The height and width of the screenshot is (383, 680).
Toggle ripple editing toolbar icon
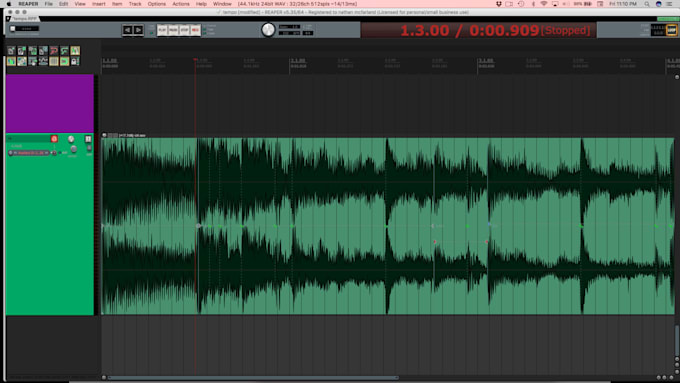(33, 61)
